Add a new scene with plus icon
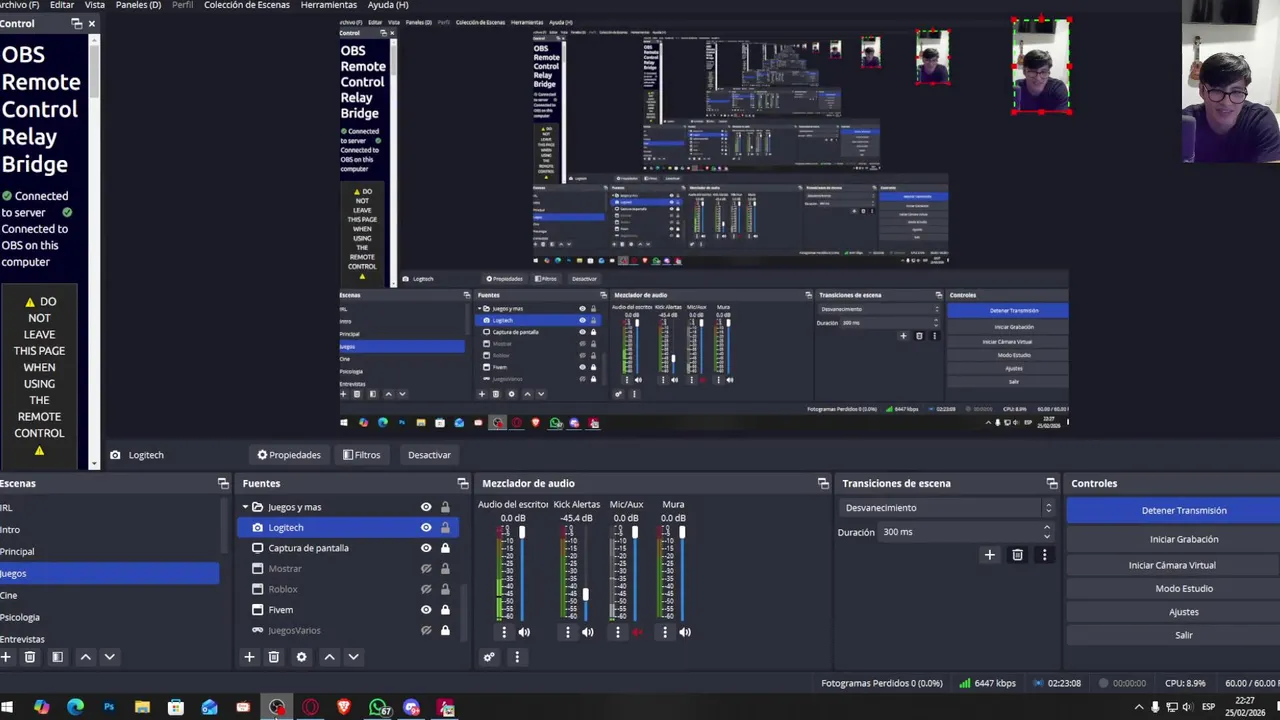The width and height of the screenshot is (1280, 720). (x=6, y=657)
